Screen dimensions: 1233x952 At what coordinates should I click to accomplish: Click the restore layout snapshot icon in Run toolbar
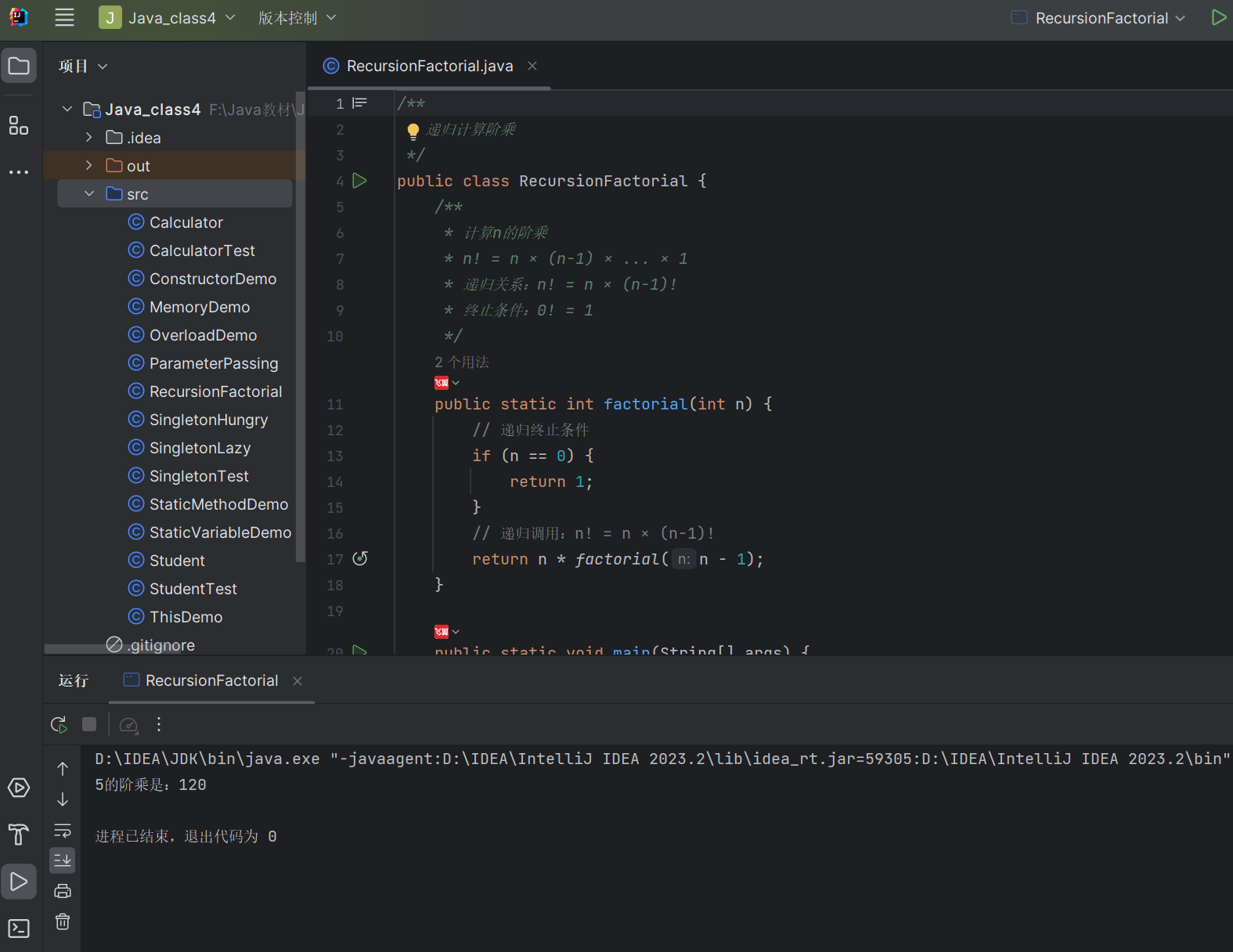pos(128,725)
